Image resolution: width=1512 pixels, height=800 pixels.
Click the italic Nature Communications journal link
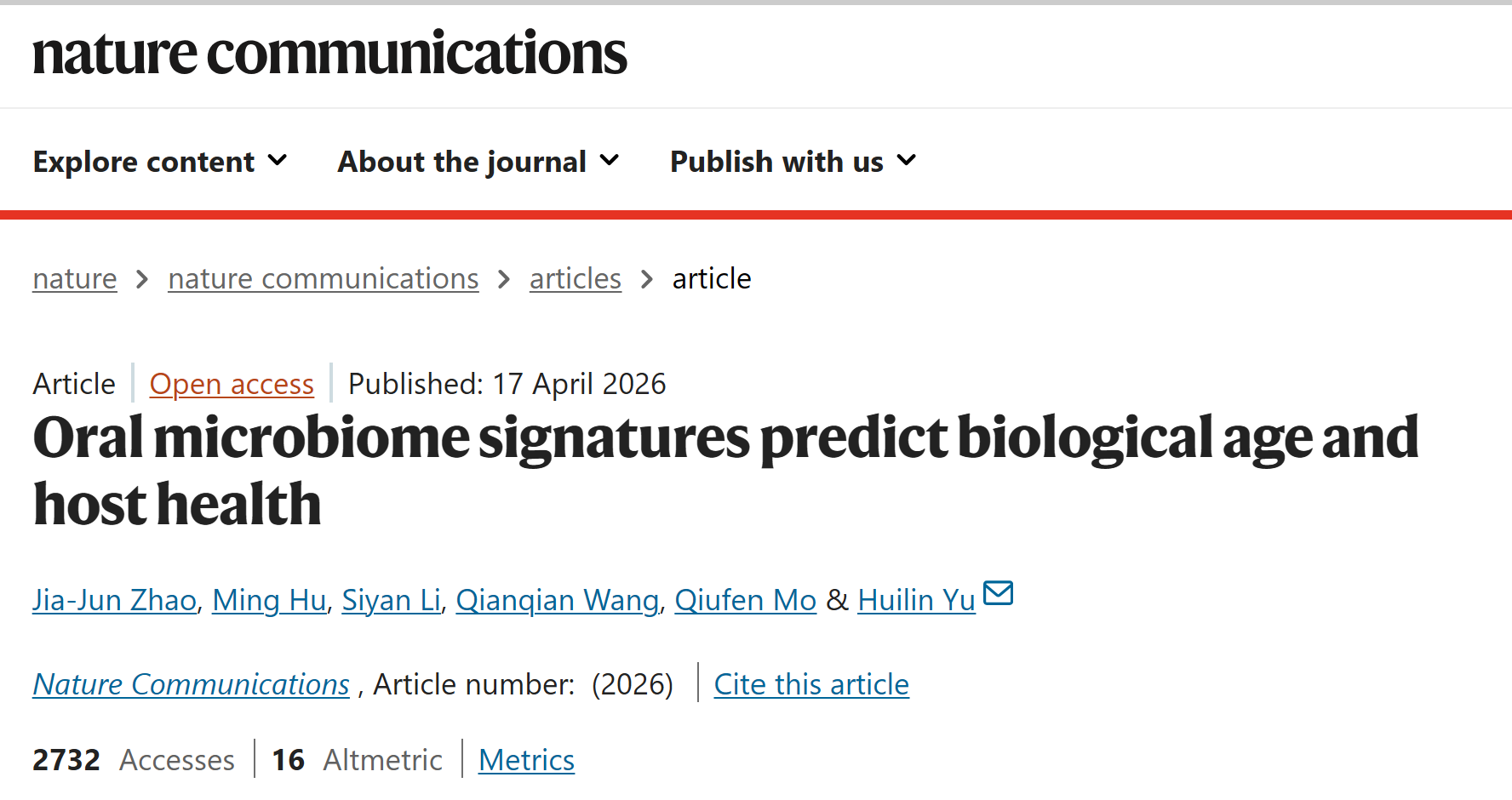(x=192, y=685)
